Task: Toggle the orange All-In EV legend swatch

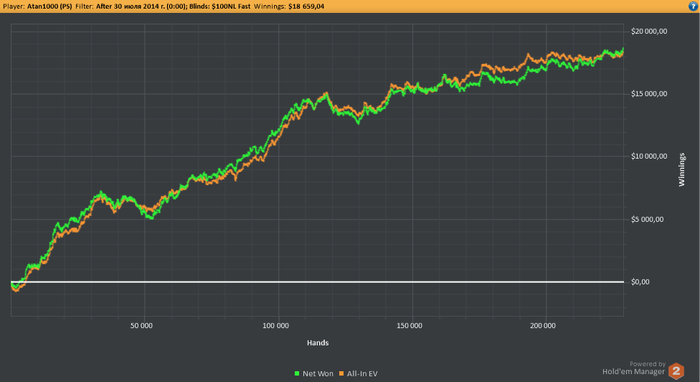Action: [x=342, y=374]
